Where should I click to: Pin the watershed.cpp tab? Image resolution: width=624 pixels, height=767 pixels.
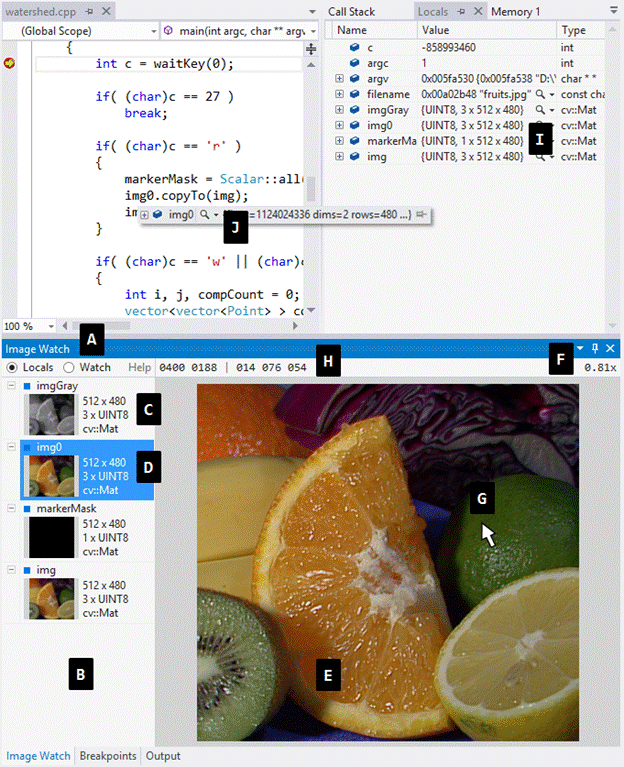[x=89, y=11]
